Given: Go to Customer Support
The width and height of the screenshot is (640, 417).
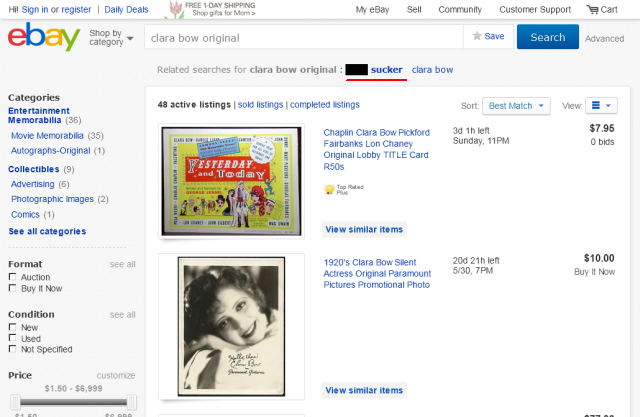Looking at the screenshot, I should (537, 9).
